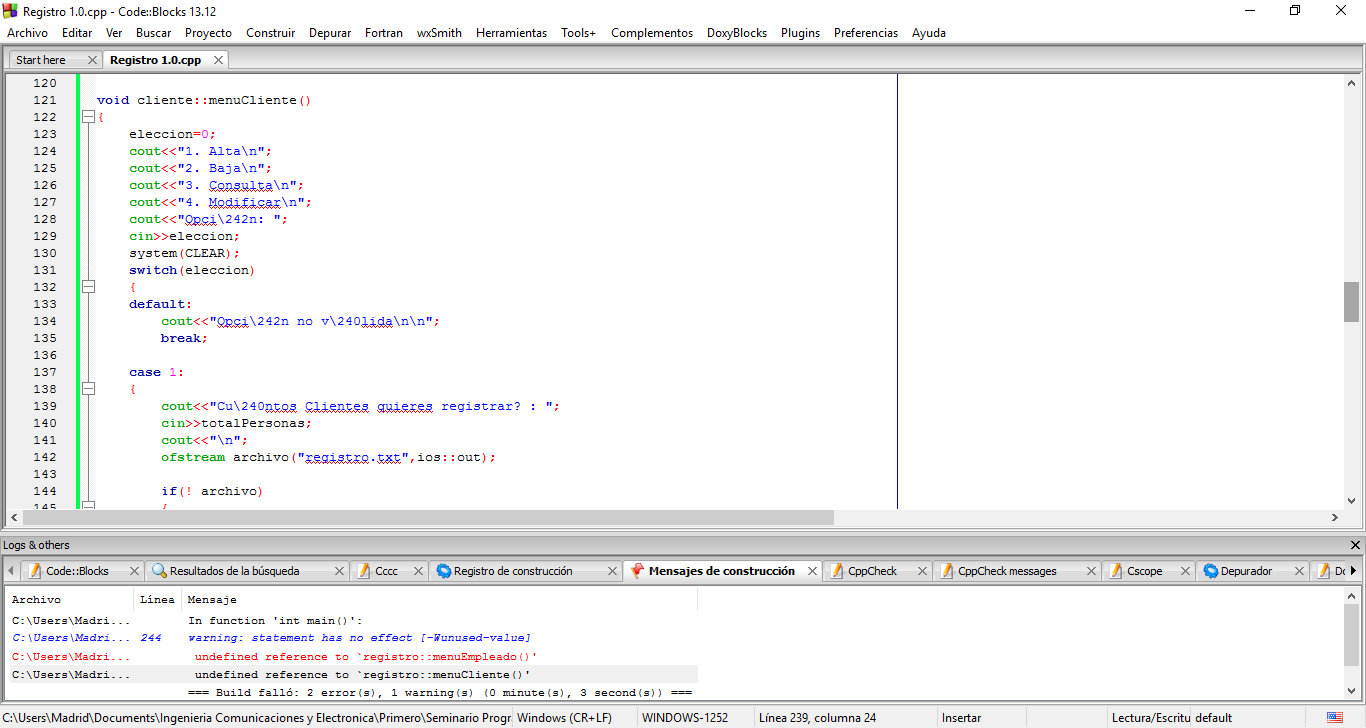1366x728 pixels.
Task: Click the Code::Blocks app icon in title bar
Action: pos(11,10)
